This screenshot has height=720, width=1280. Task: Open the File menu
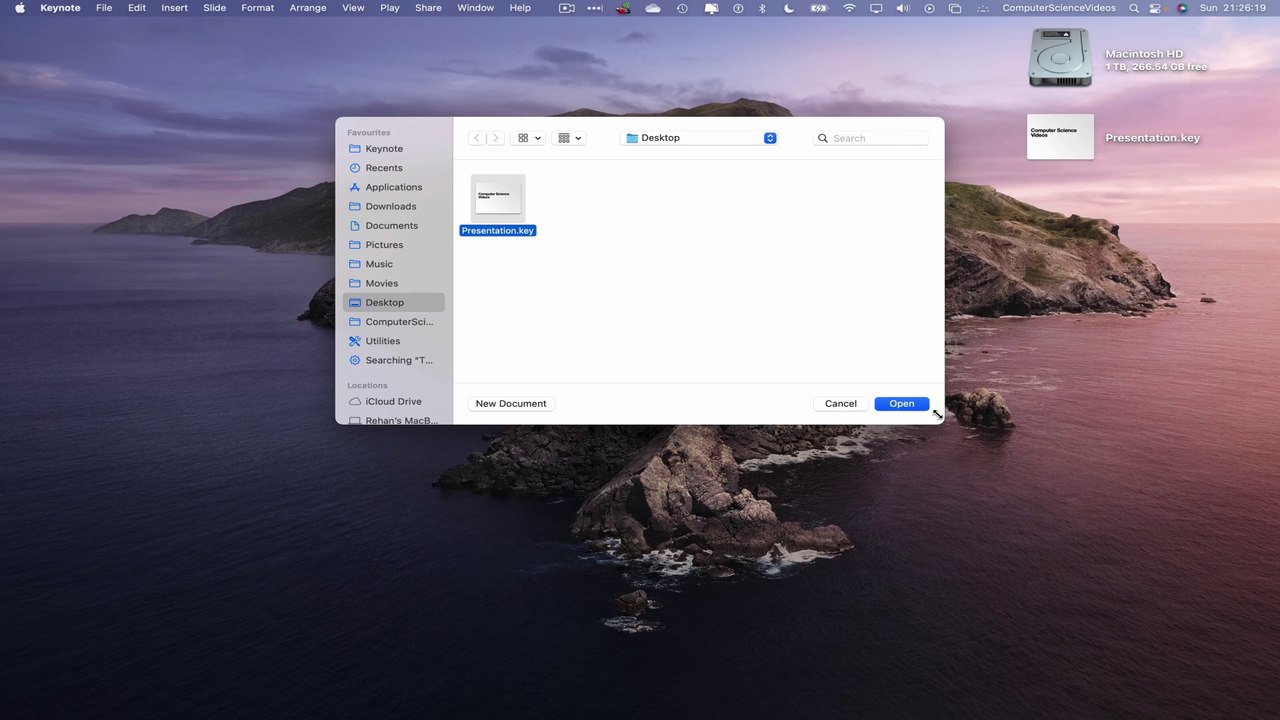click(x=104, y=8)
